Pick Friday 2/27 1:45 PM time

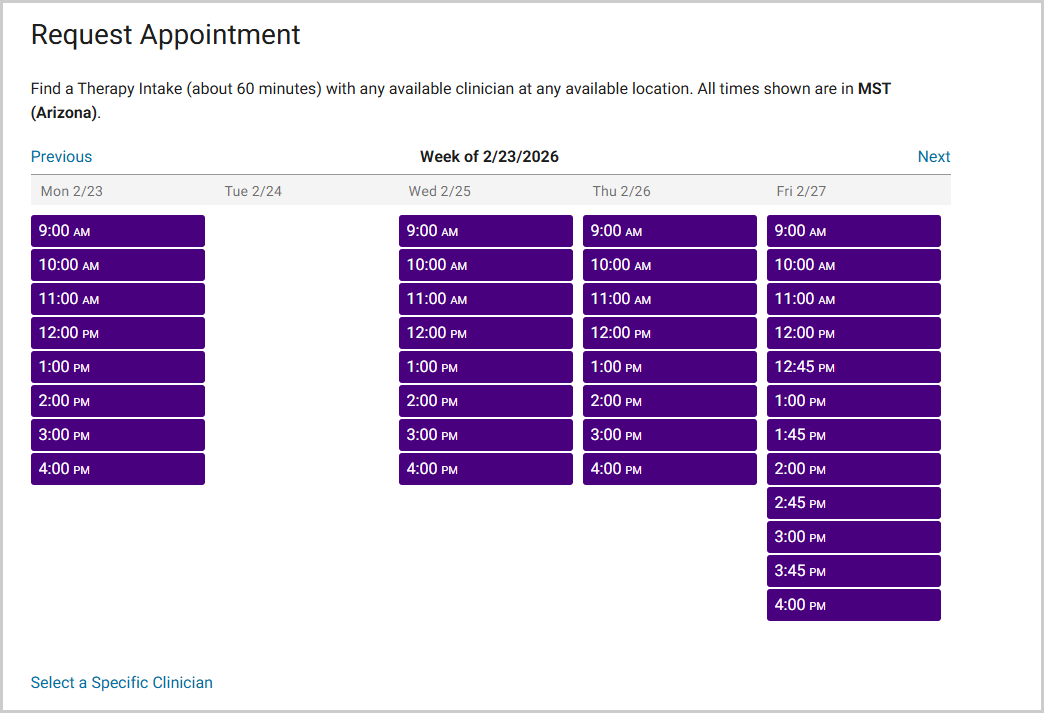[x=854, y=435]
